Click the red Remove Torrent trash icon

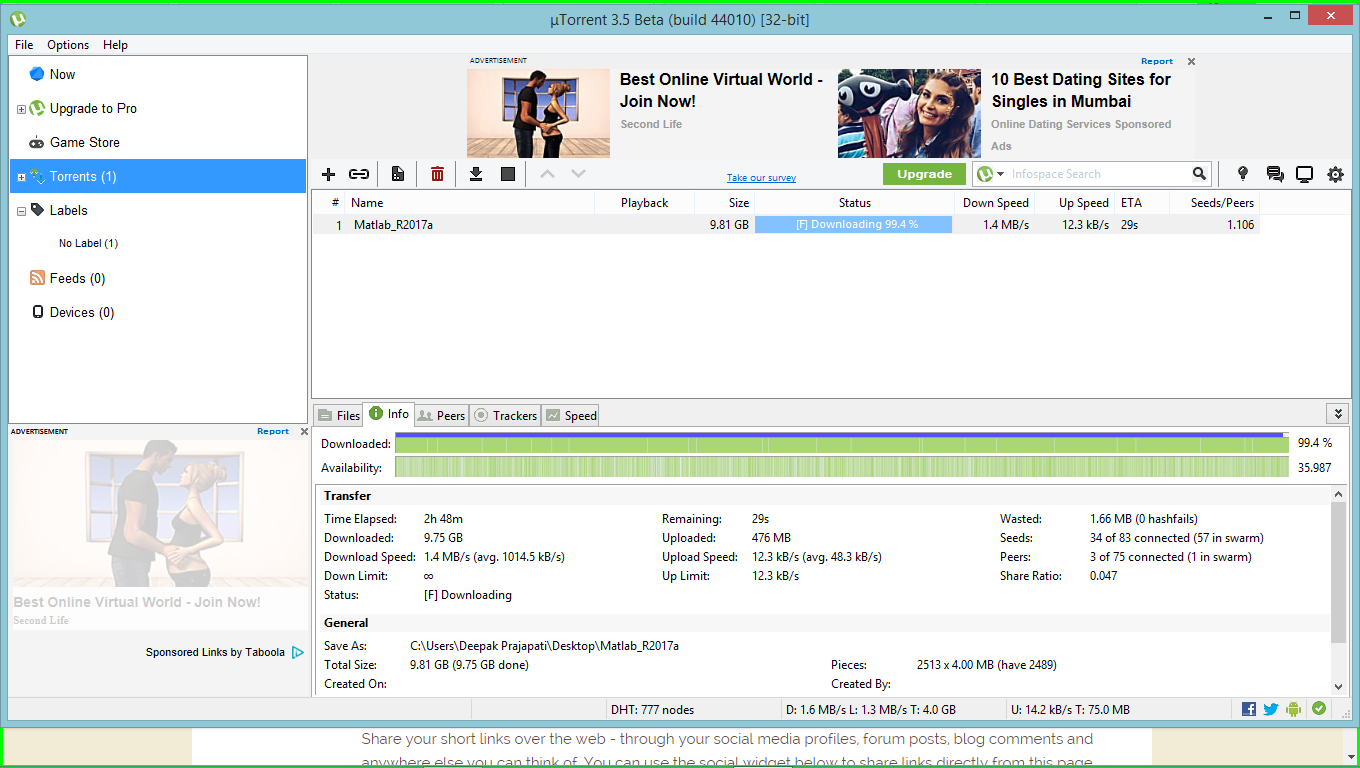pos(437,174)
